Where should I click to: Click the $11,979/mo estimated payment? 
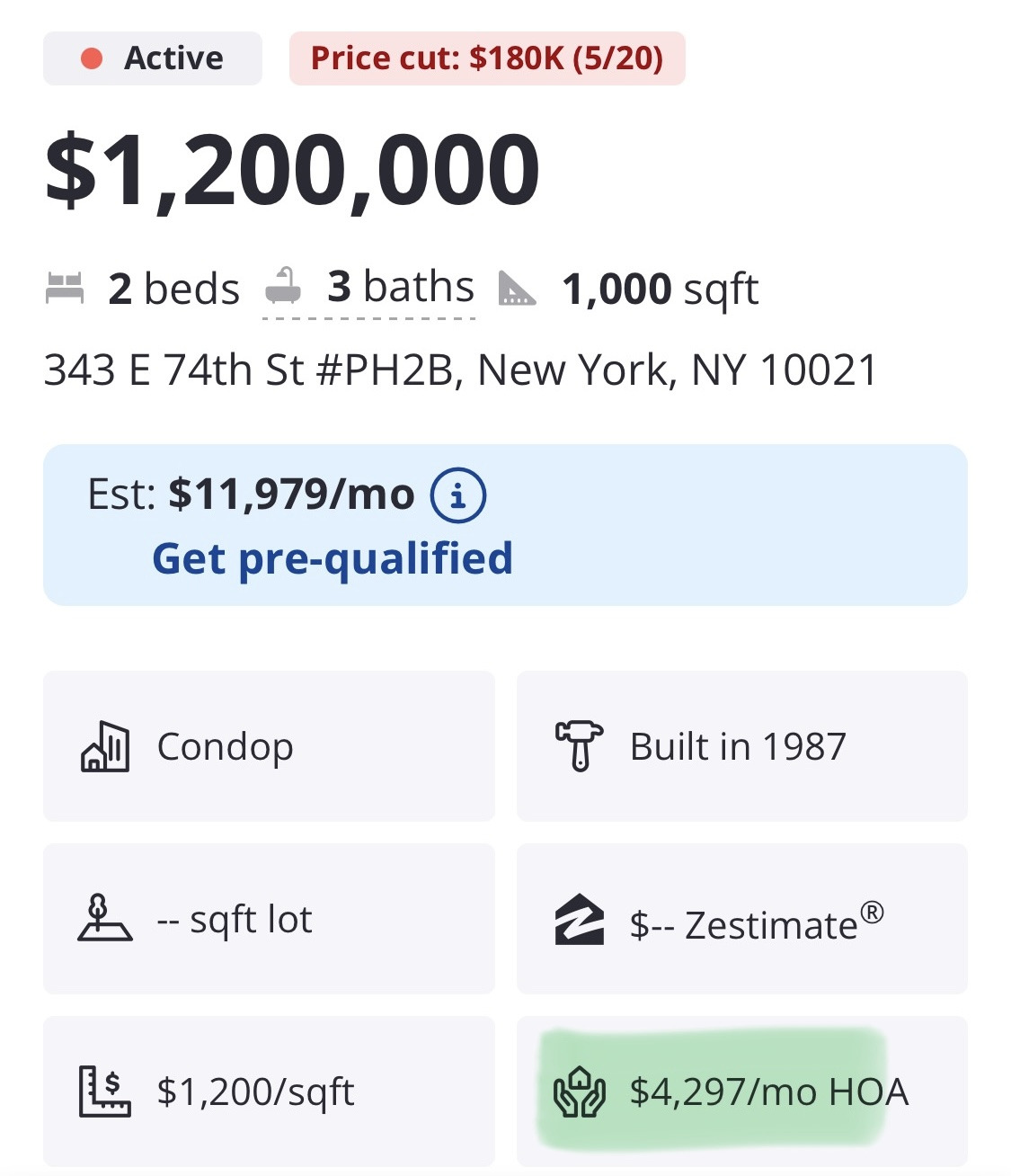291,494
